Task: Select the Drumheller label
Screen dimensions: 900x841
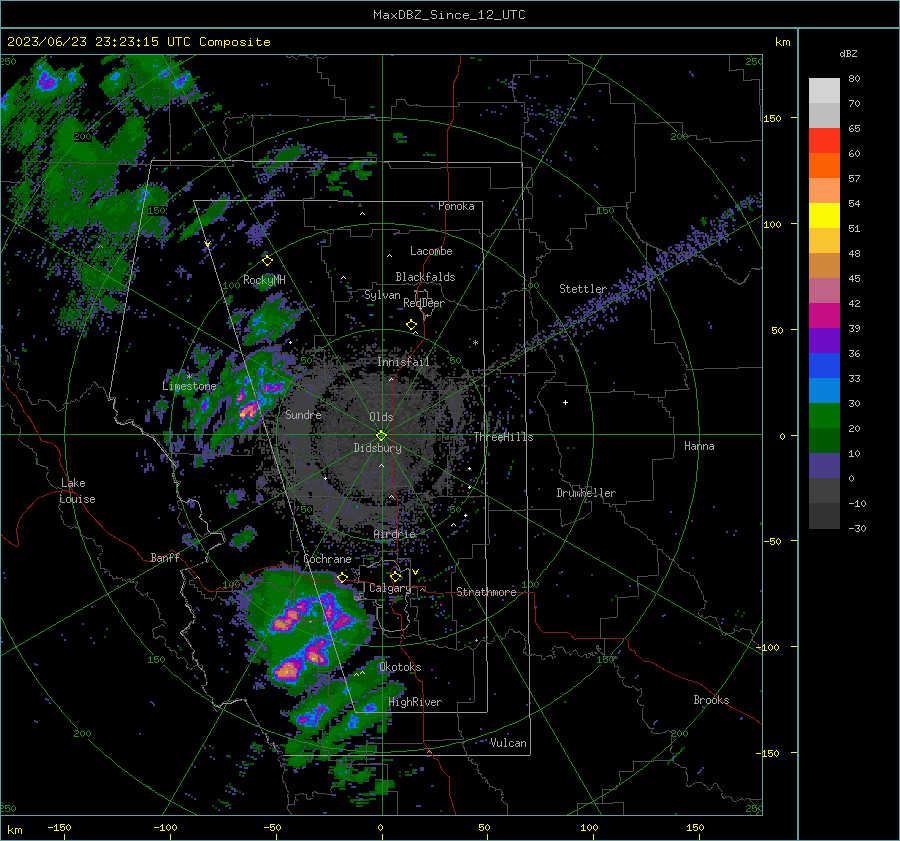Action: coord(586,493)
